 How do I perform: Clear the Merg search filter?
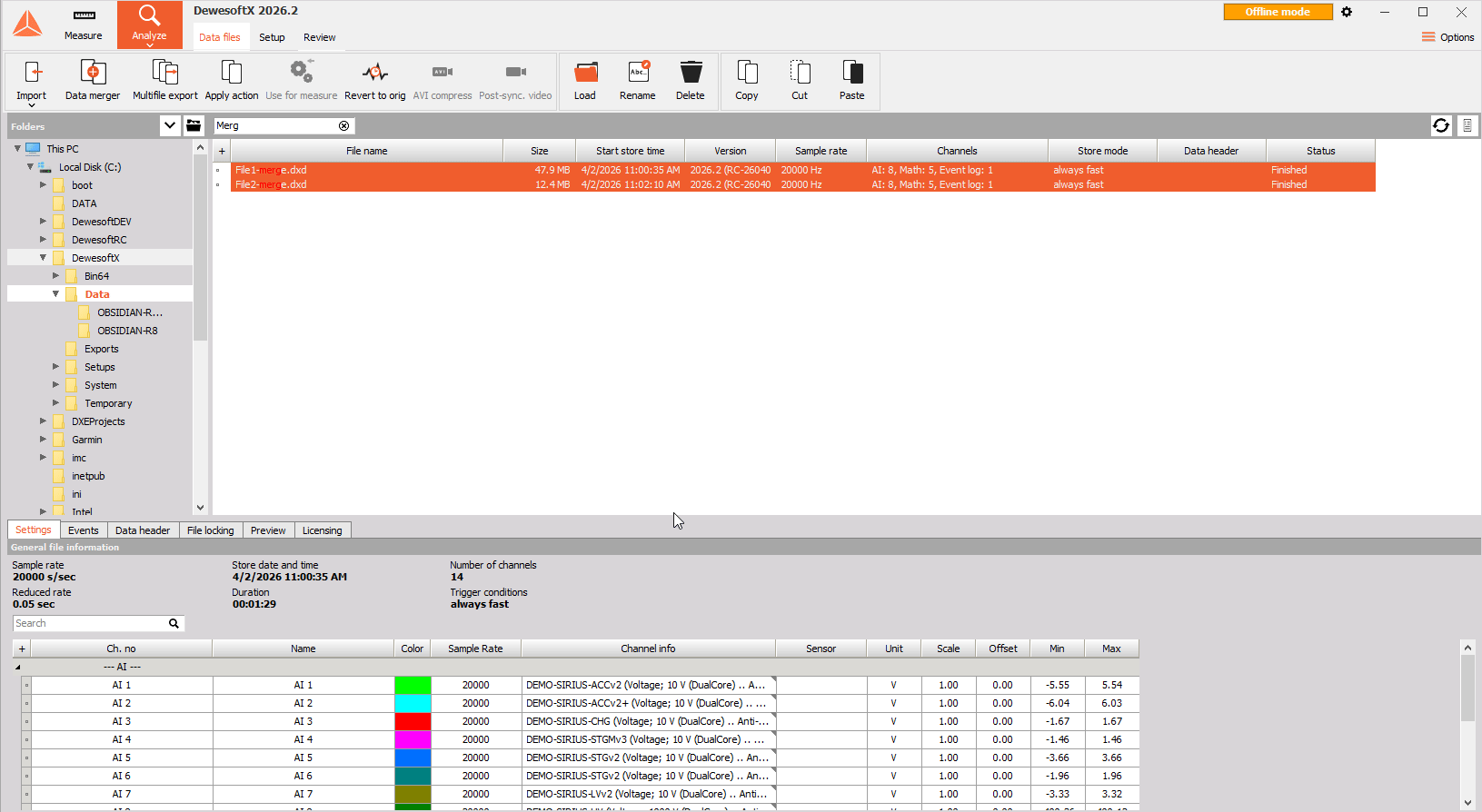343,126
